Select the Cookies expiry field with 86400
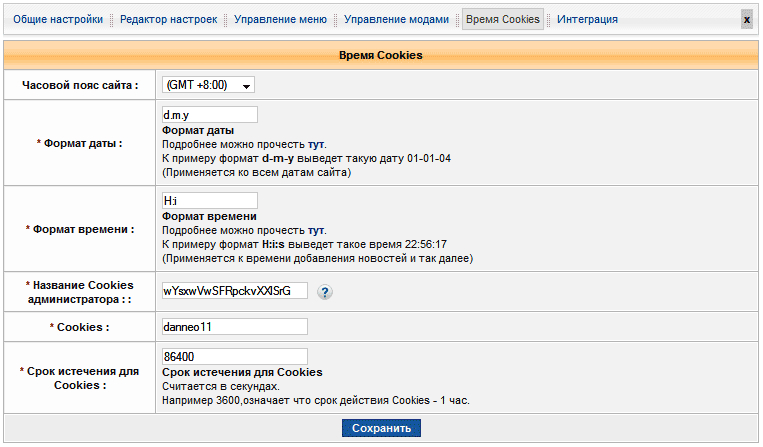Viewport: 763px width, 447px height. click(234, 357)
